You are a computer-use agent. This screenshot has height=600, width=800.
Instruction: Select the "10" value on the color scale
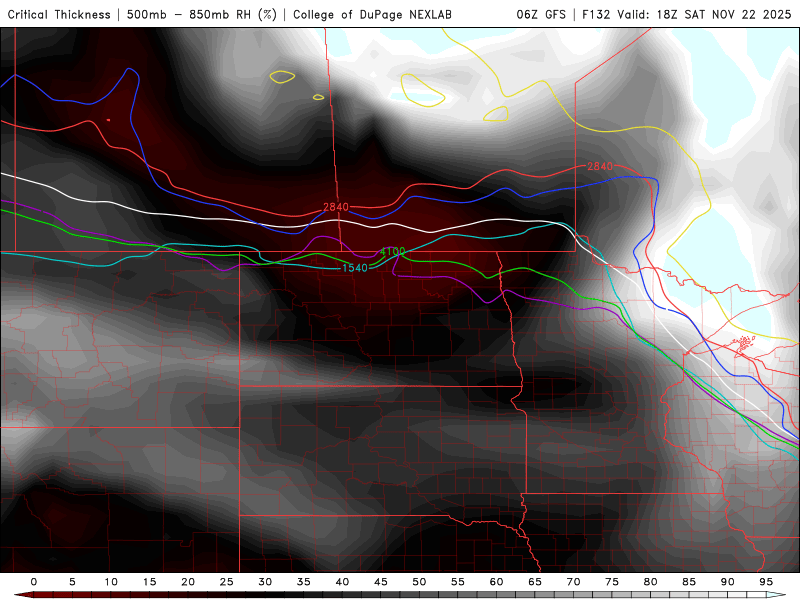click(111, 582)
